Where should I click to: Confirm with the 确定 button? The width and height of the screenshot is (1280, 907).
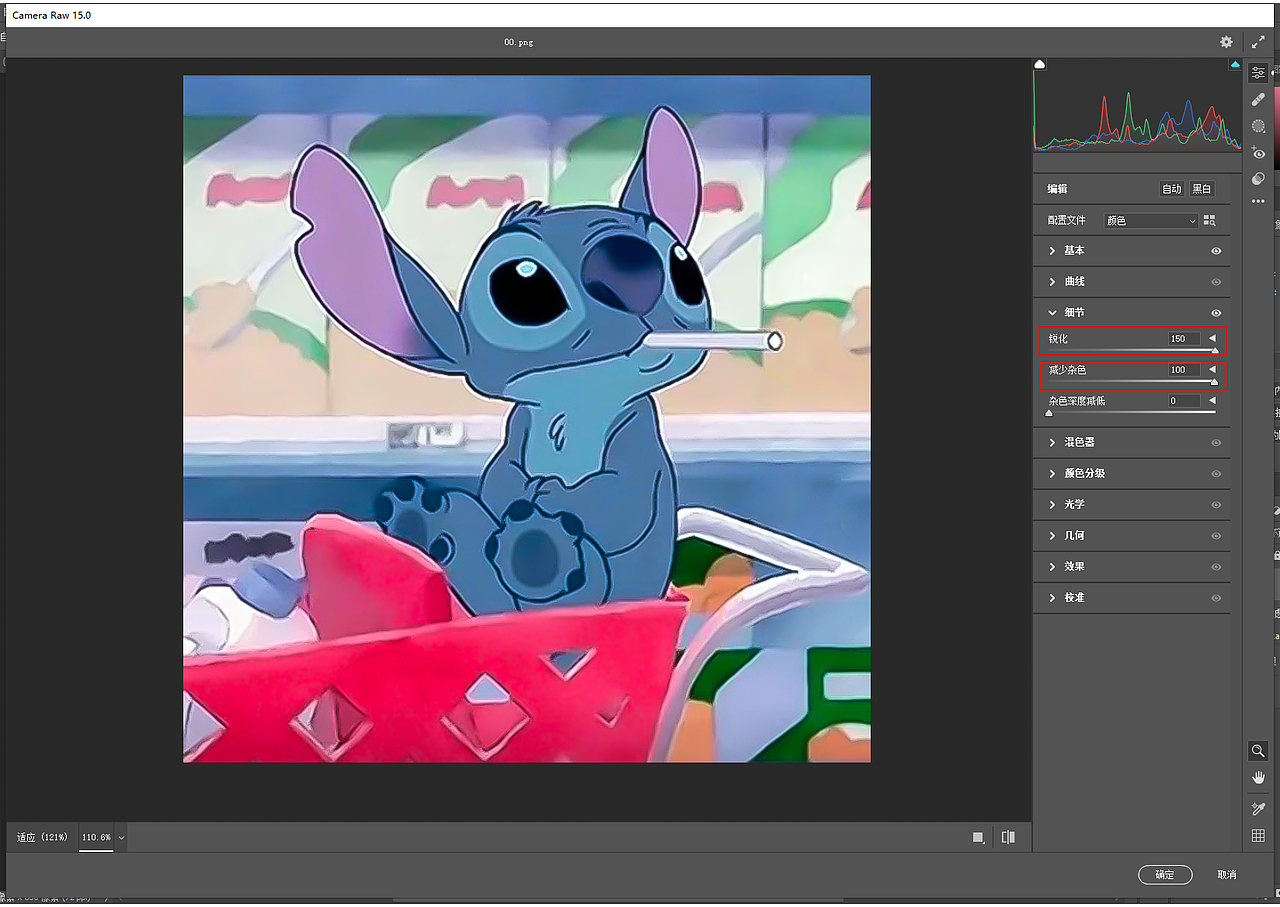click(x=1165, y=874)
